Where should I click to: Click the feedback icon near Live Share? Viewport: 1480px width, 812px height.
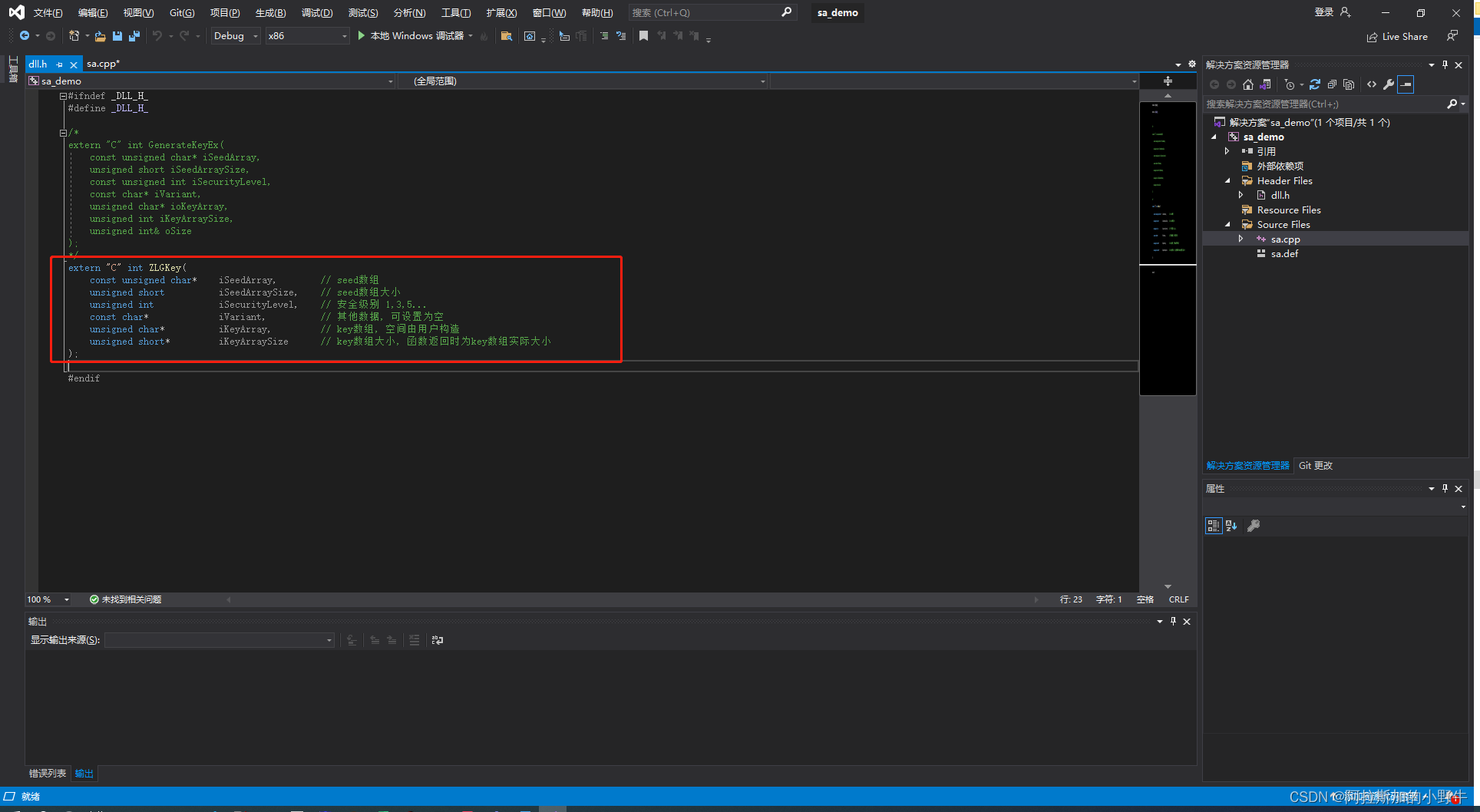pyautogui.click(x=1452, y=36)
